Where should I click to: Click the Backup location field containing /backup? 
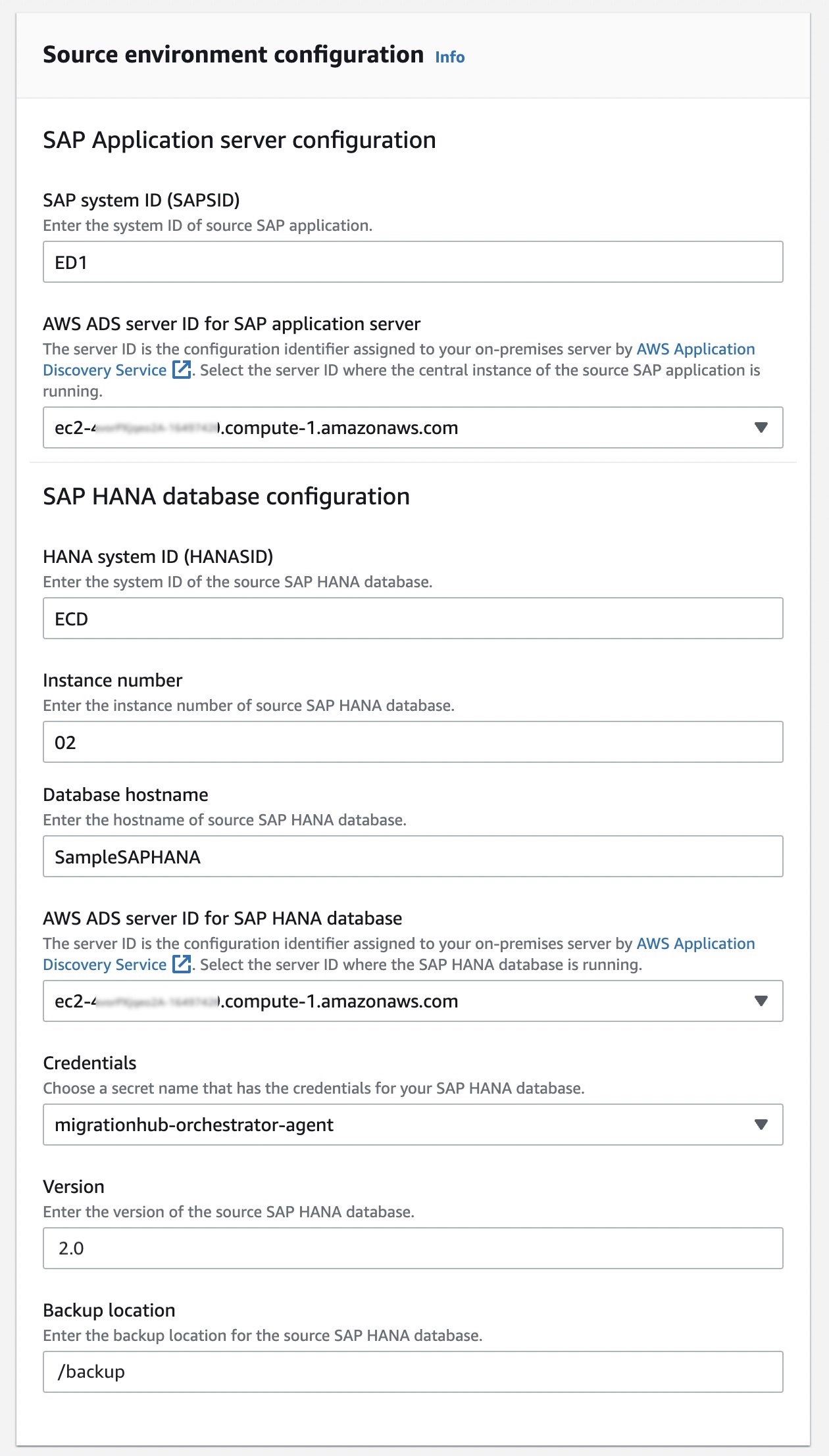pyautogui.click(x=413, y=1372)
